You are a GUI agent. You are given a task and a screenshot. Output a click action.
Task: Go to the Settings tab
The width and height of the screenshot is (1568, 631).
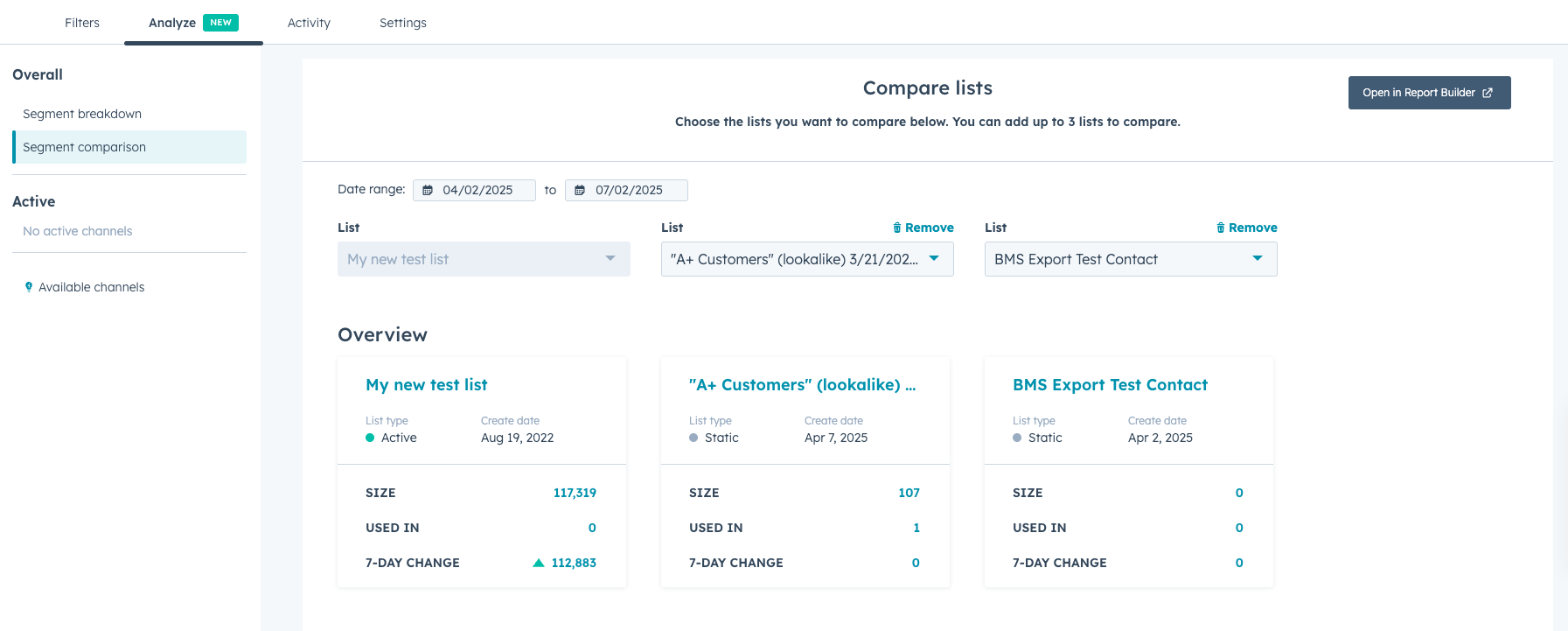(x=403, y=23)
